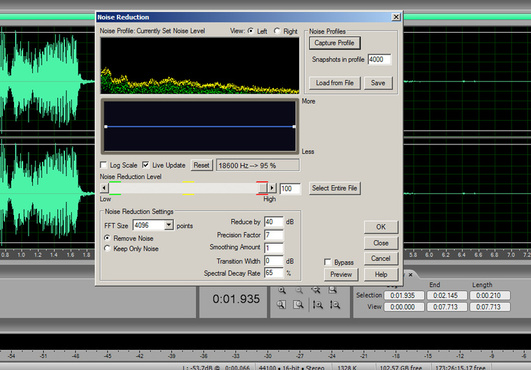The height and width of the screenshot is (370, 531).
Task: Click the 18600 Hz --> 95 % readout
Action: click(x=258, y=166)
